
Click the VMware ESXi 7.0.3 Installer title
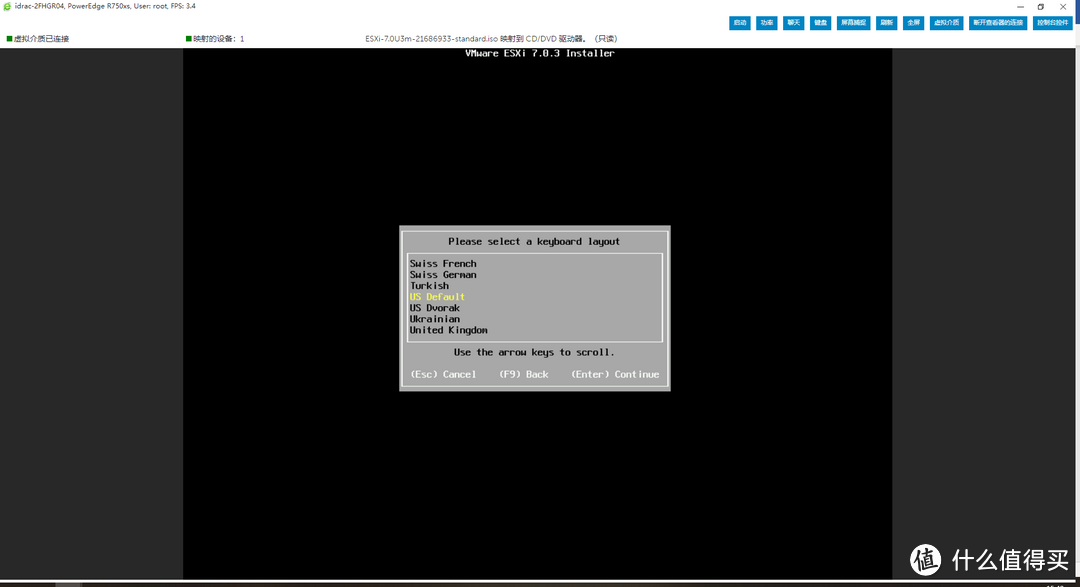539,53
